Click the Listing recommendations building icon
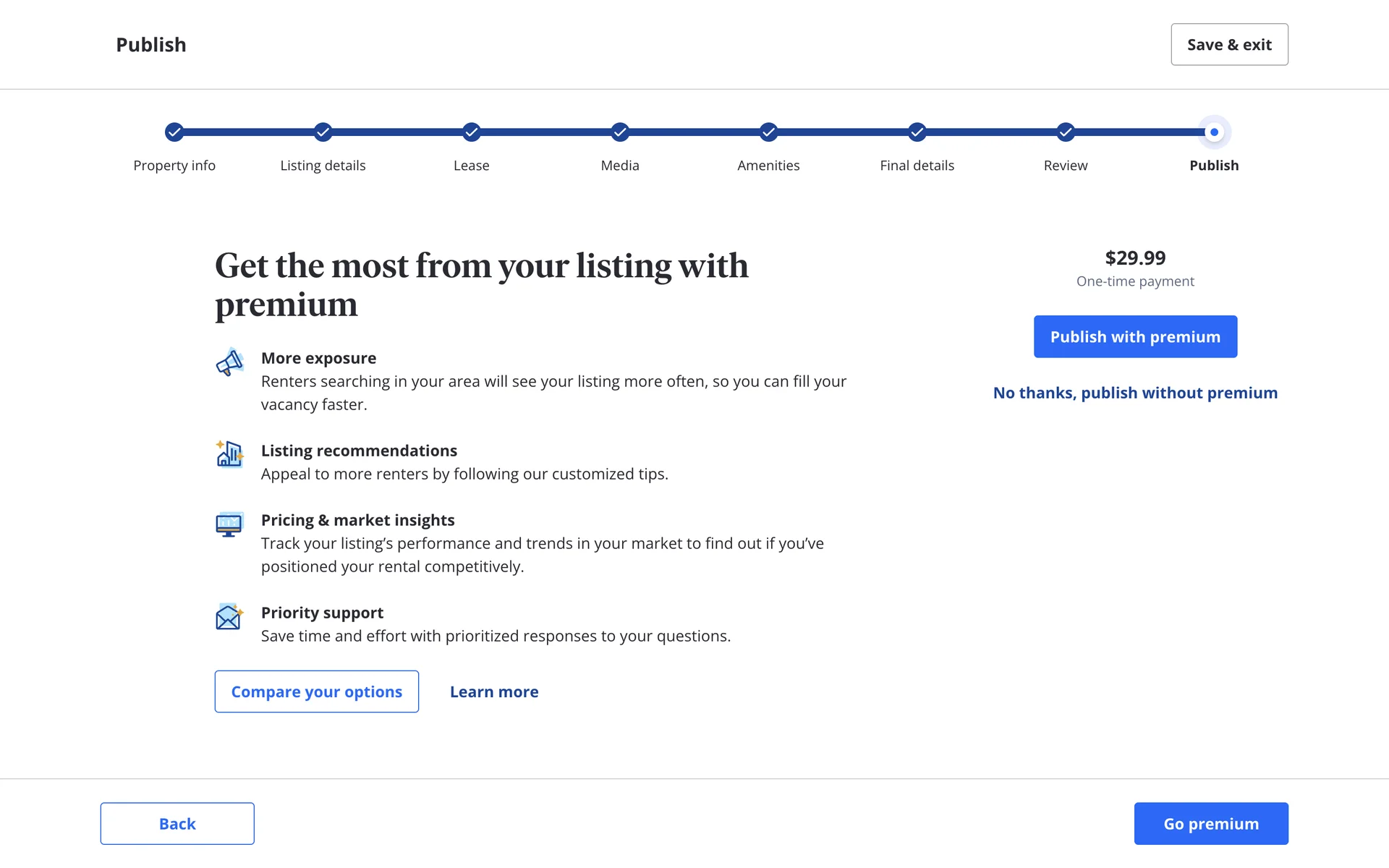Image resolution: width=1389 pixels, height=868 pixels. click(229, 454)
